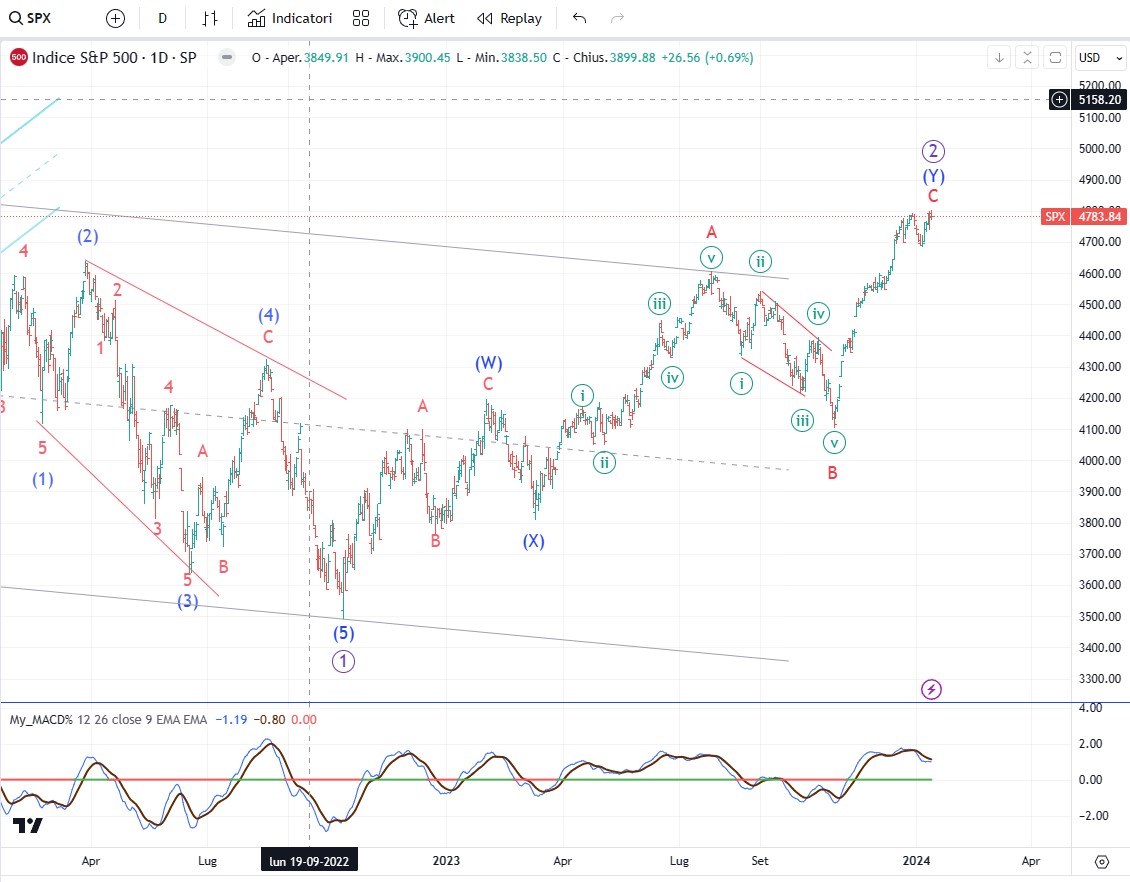Image resolution: width=1130 pixels, height=882 pixels.
Task: Open the USD currency dropdown
Action: tap(1100, 58)
